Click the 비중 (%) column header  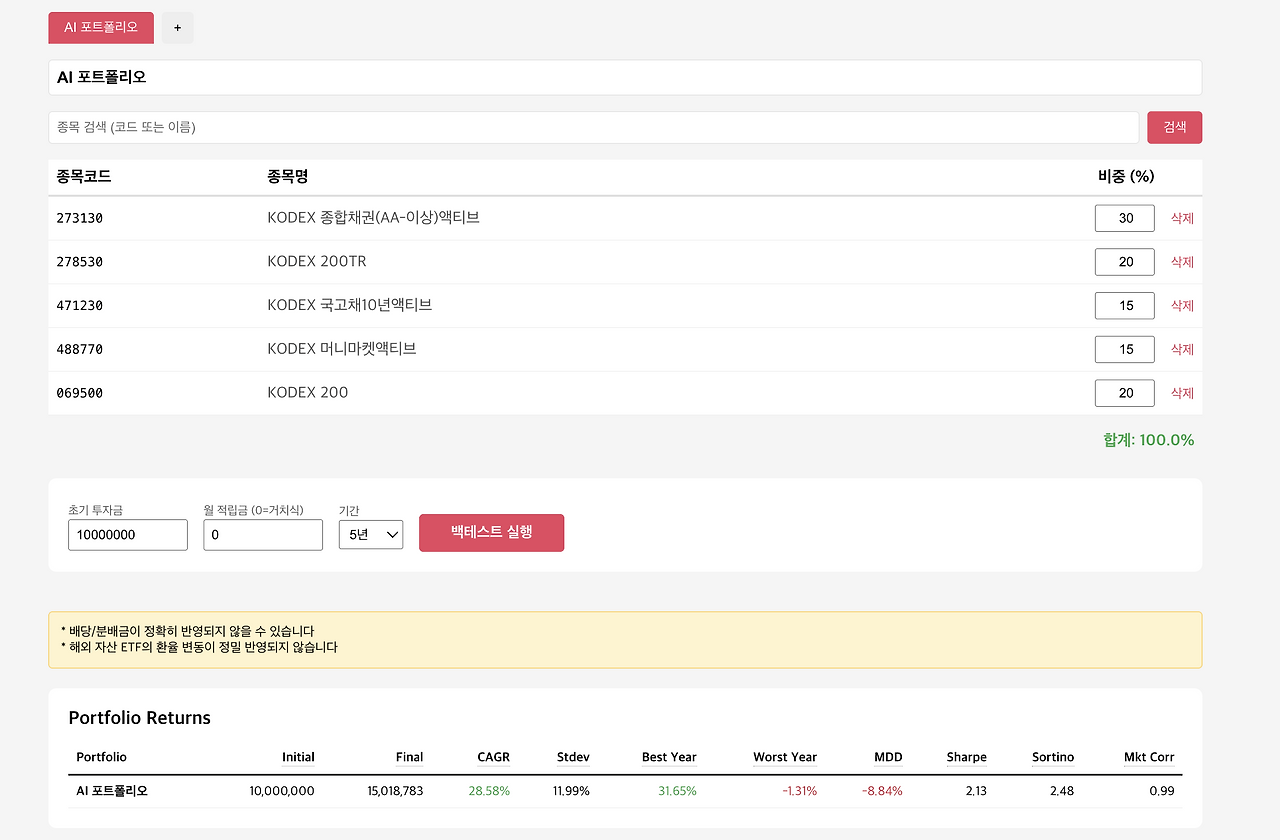1126,177
